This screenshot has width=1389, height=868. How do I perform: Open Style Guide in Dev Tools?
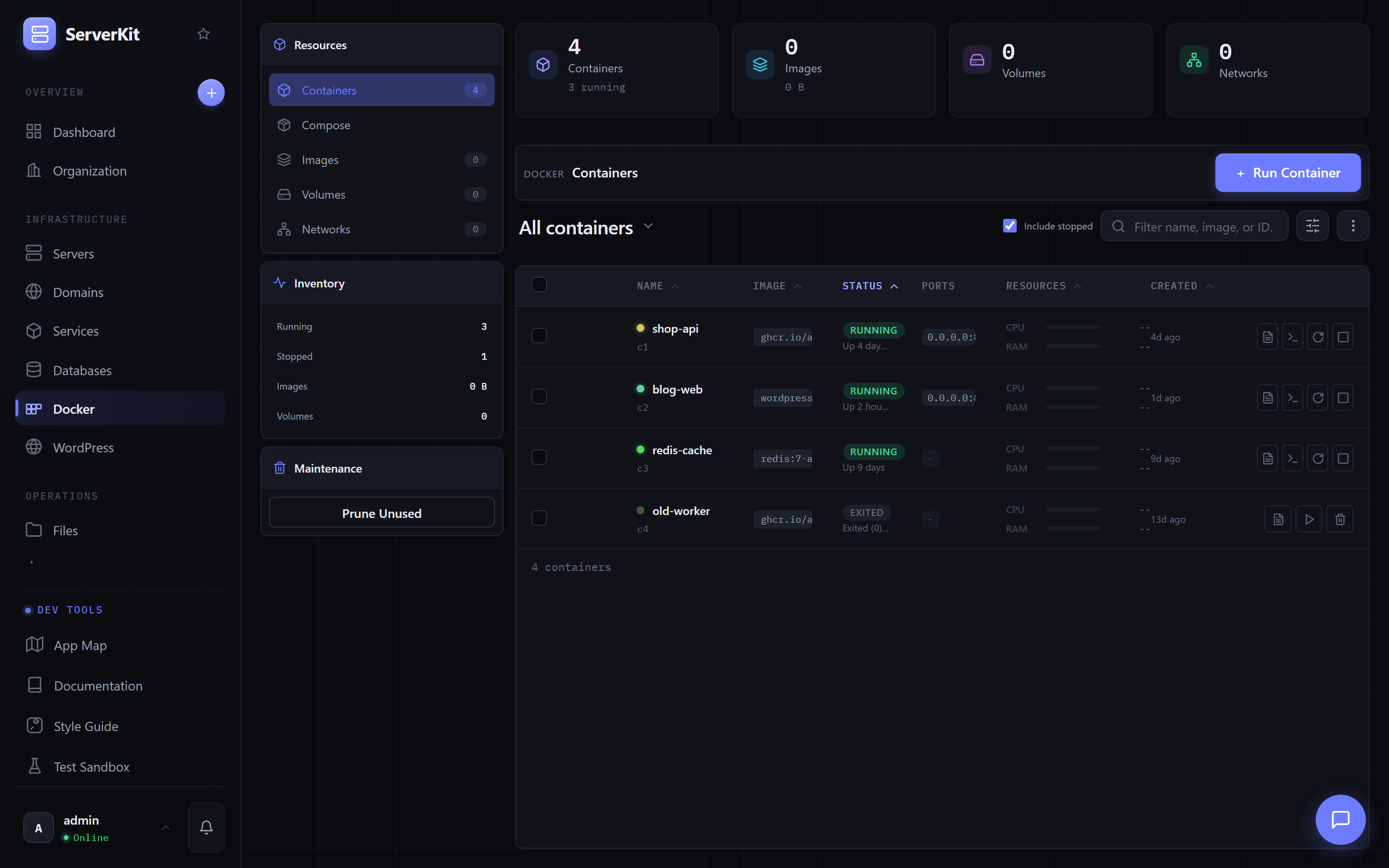point(120,726)
